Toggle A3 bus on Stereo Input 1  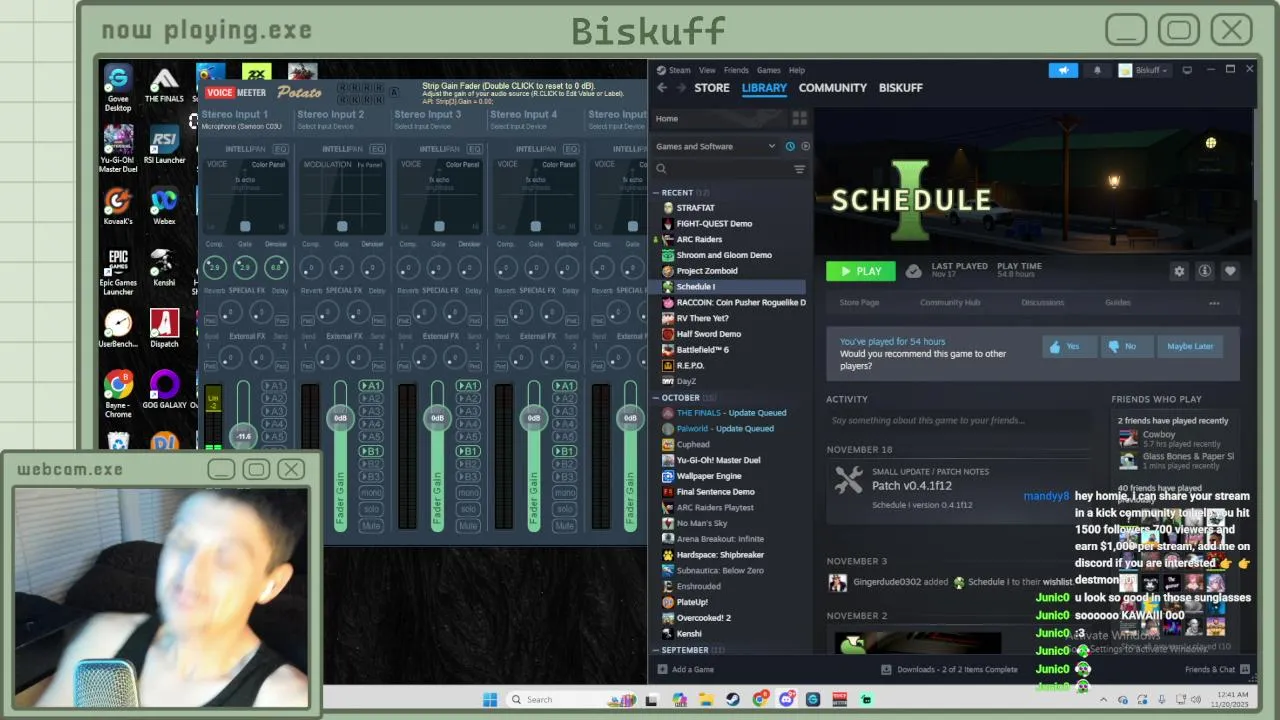[x=274, y=411]
